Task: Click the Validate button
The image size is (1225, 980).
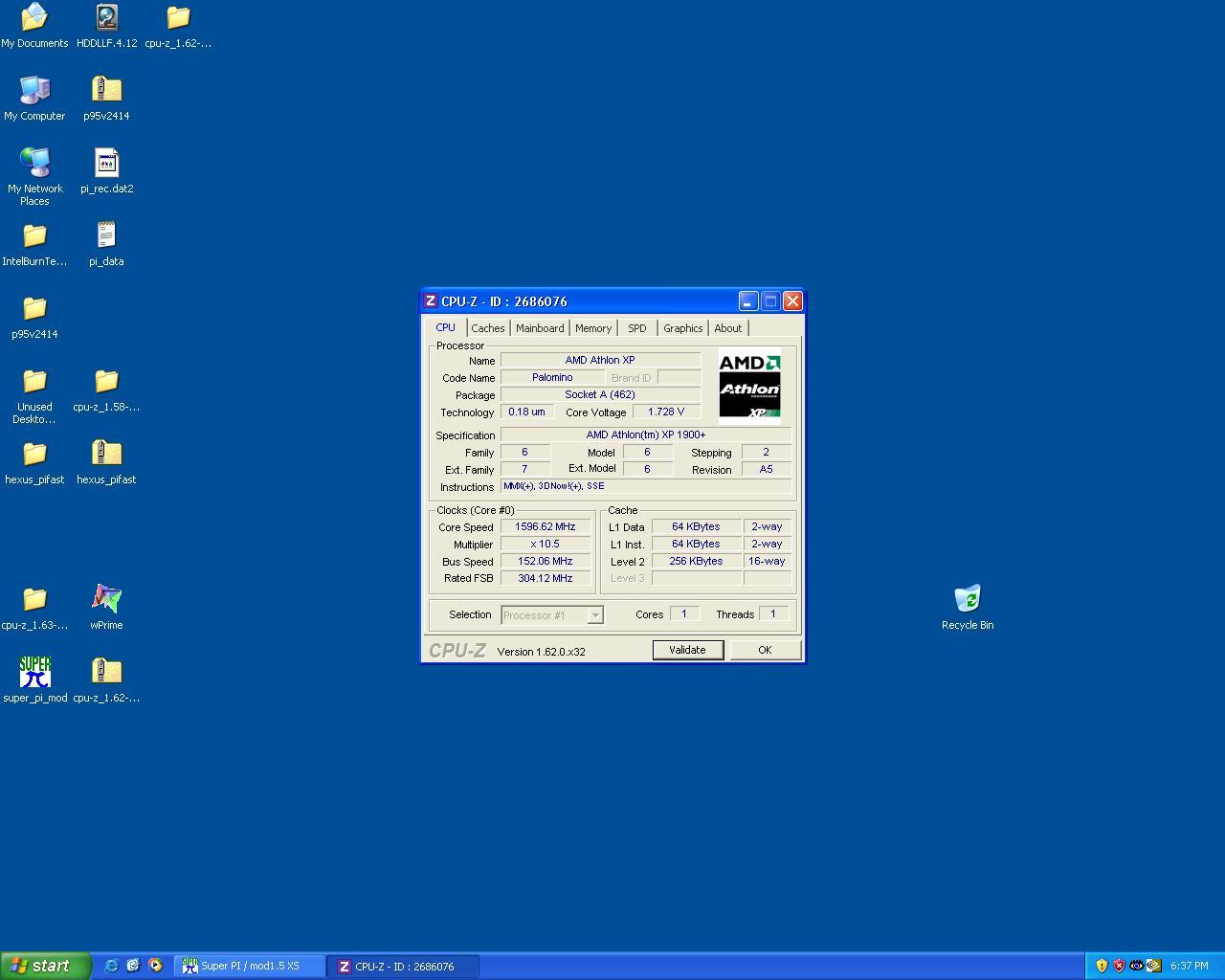Action: (687, 650)
